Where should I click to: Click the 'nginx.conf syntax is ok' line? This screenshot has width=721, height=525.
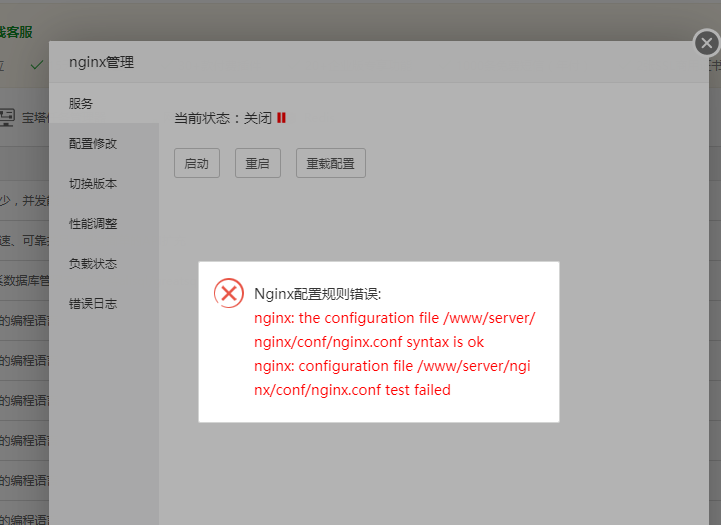coord(369,342)
